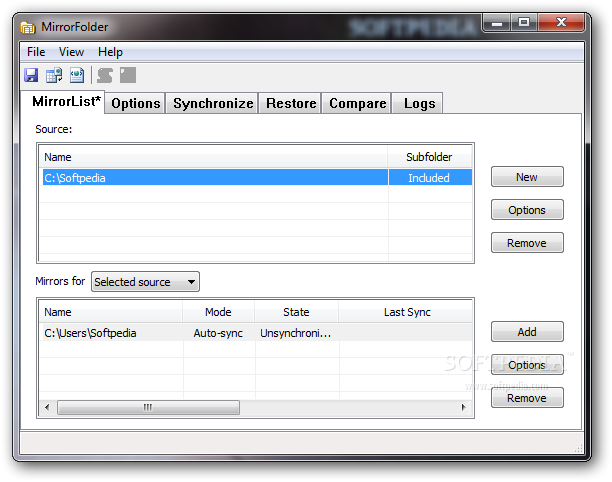Image resolution: width=612 pixels, height=482 pixels.
Task: Open the View menu
Action: click(71, 52)
